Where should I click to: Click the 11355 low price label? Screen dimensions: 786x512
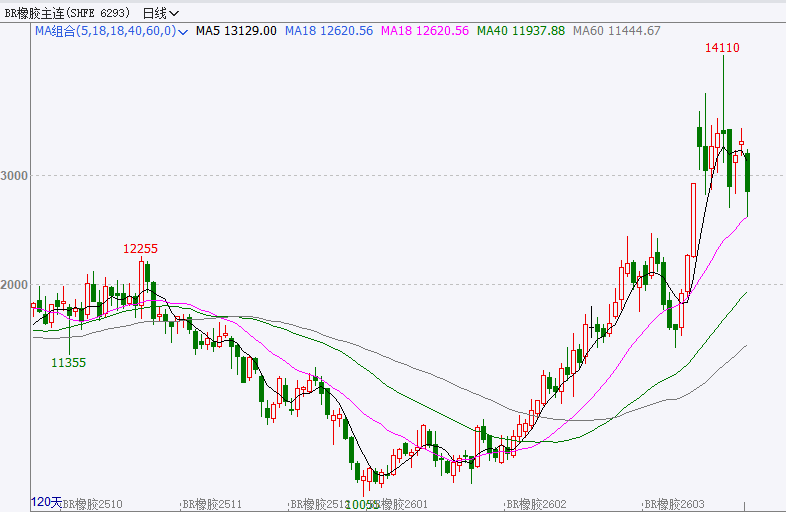click(68, 363)
